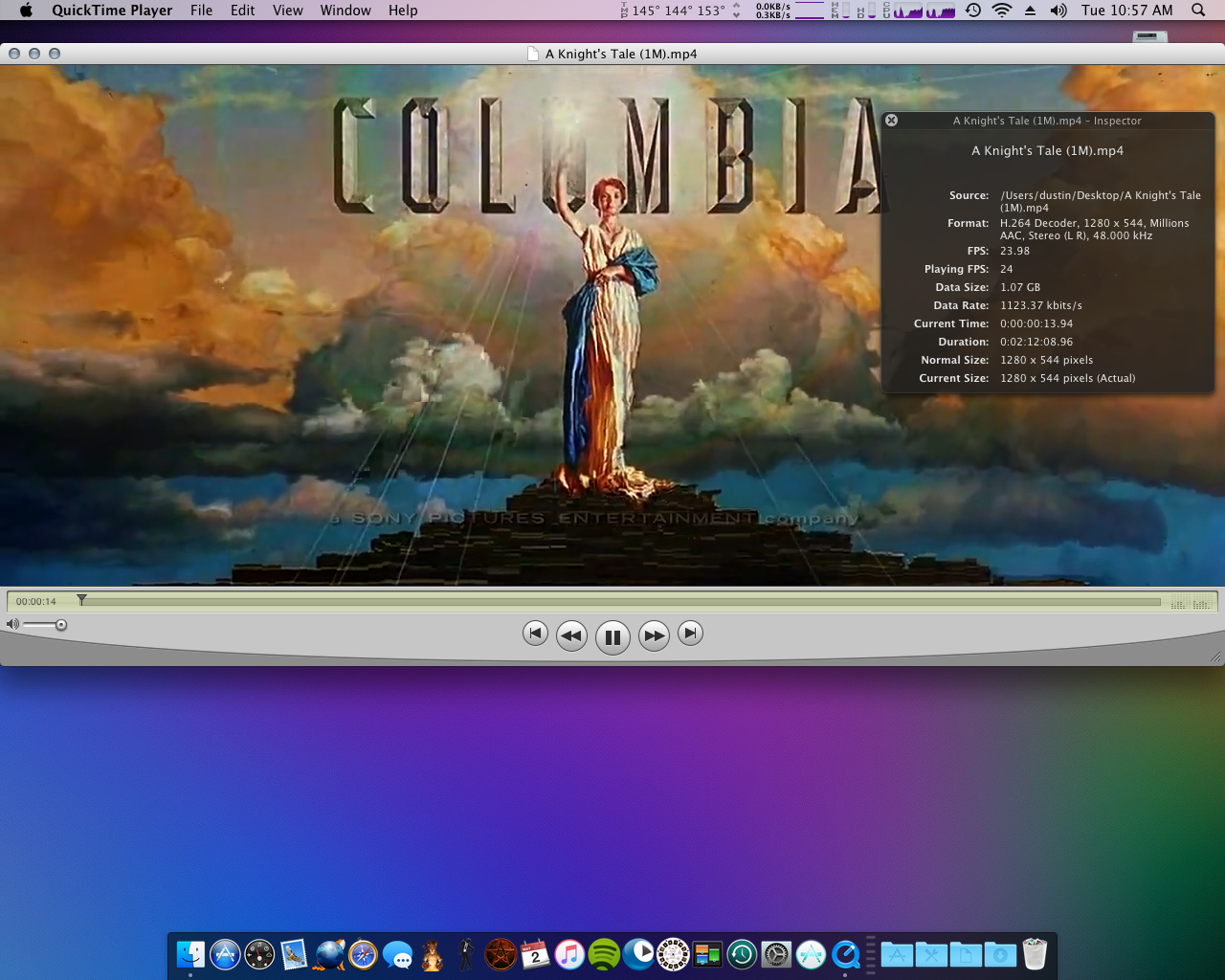Open the blue play-button app in Dock
This screenshot has height=980, width=1225.
[x=638, y=954]
